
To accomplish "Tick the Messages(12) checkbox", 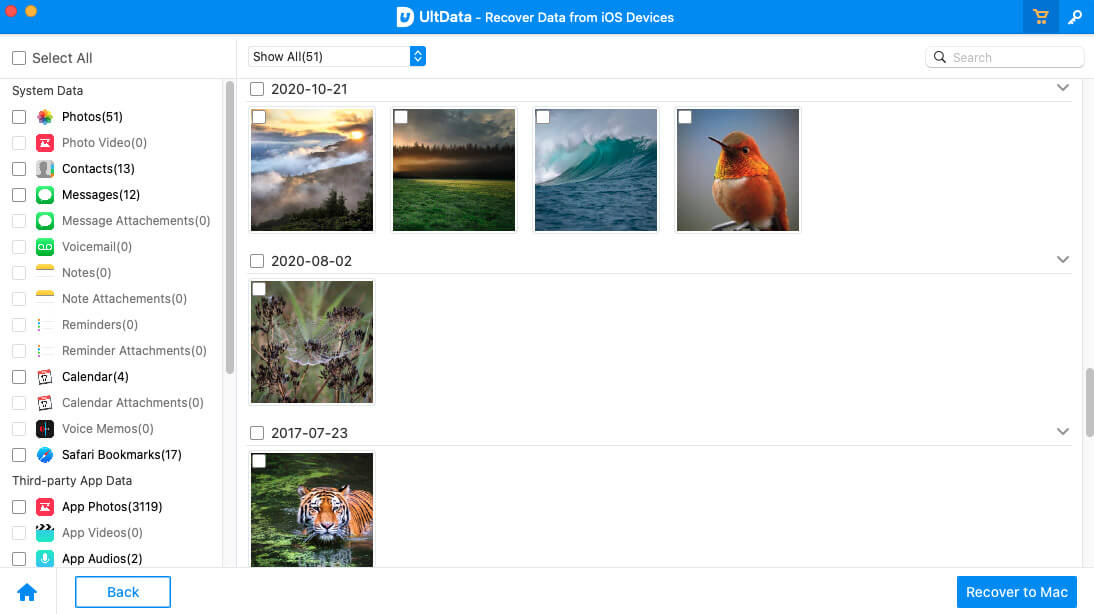I will tap(19, 195).
